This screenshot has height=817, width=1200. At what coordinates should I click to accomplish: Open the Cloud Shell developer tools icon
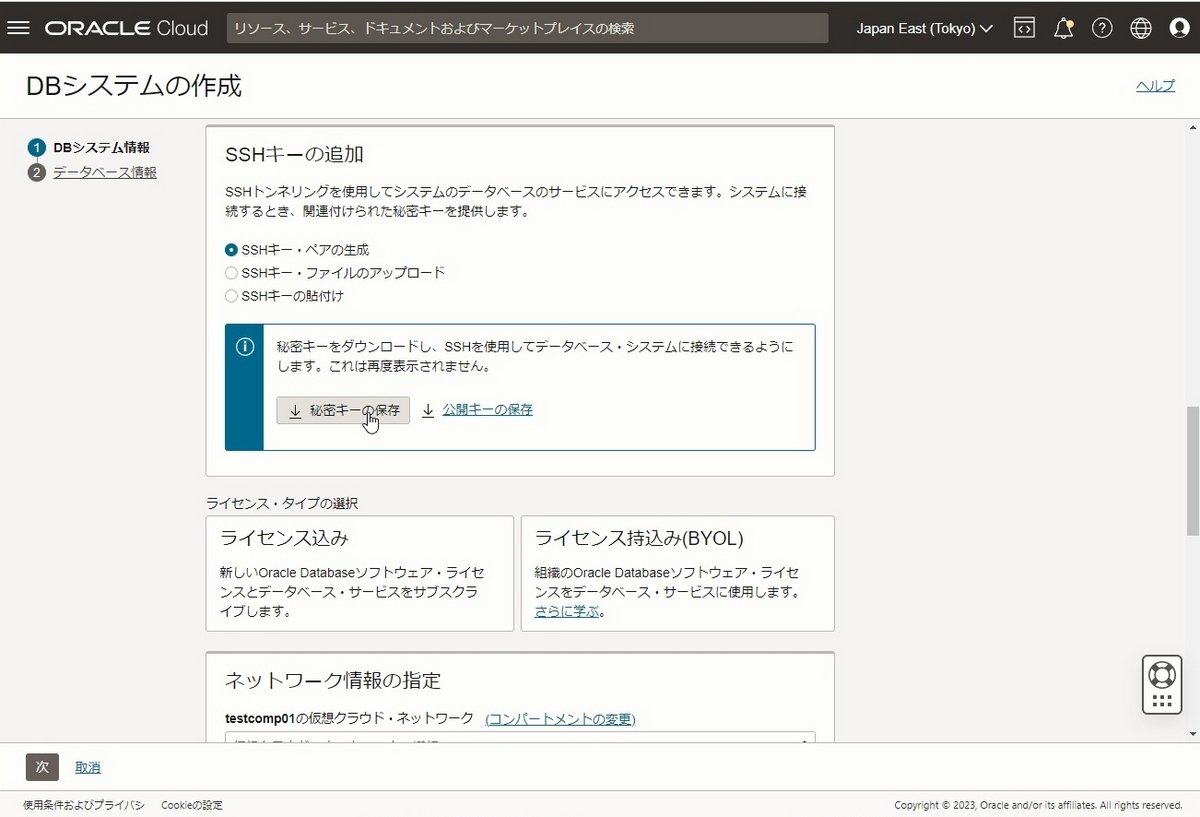(1024, 27)
